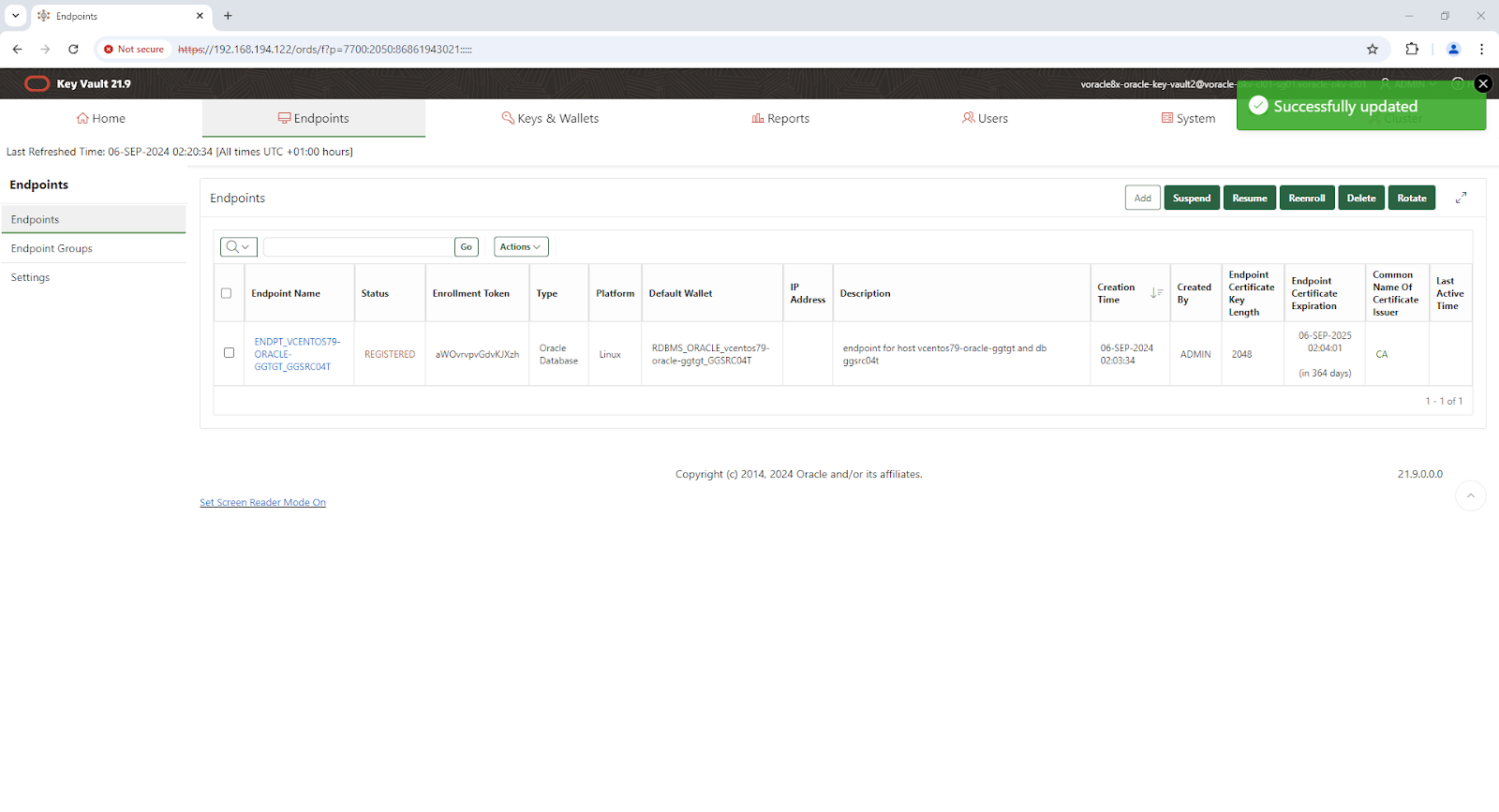
Task: Click the Created By column header
Action: 1195,293
